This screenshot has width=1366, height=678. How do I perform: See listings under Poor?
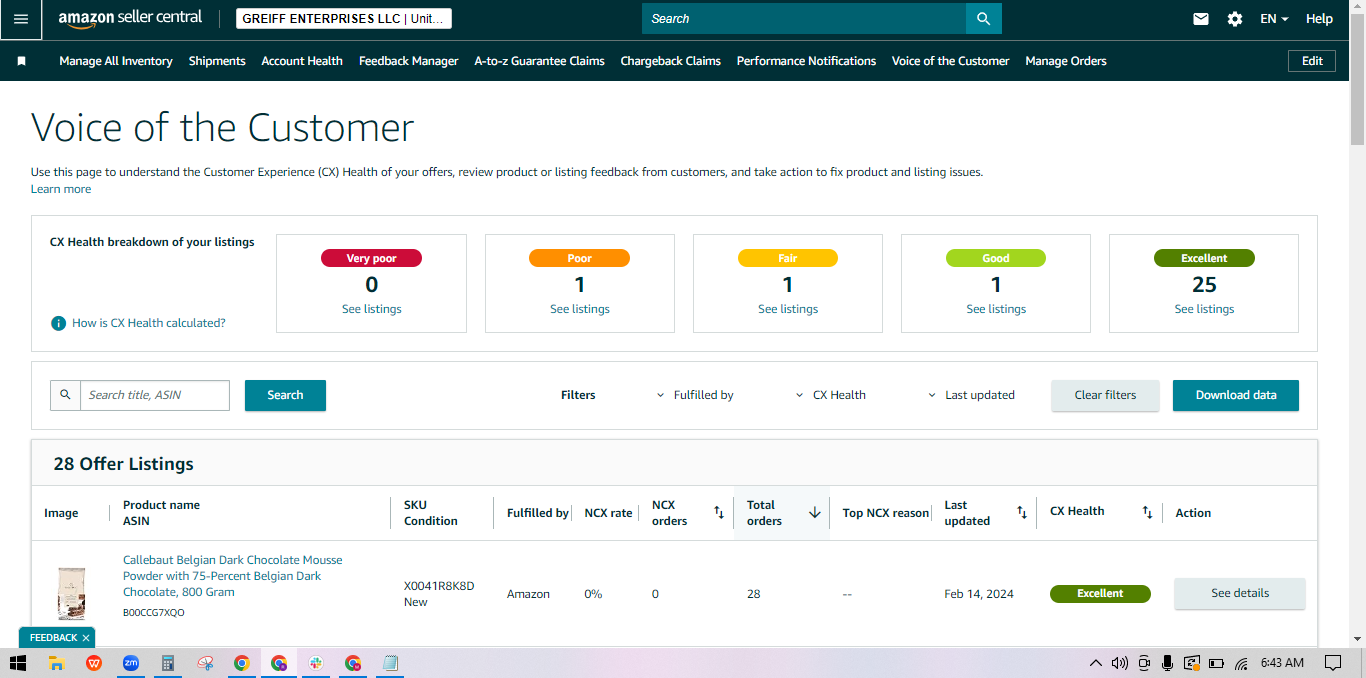tap(580, 309)
